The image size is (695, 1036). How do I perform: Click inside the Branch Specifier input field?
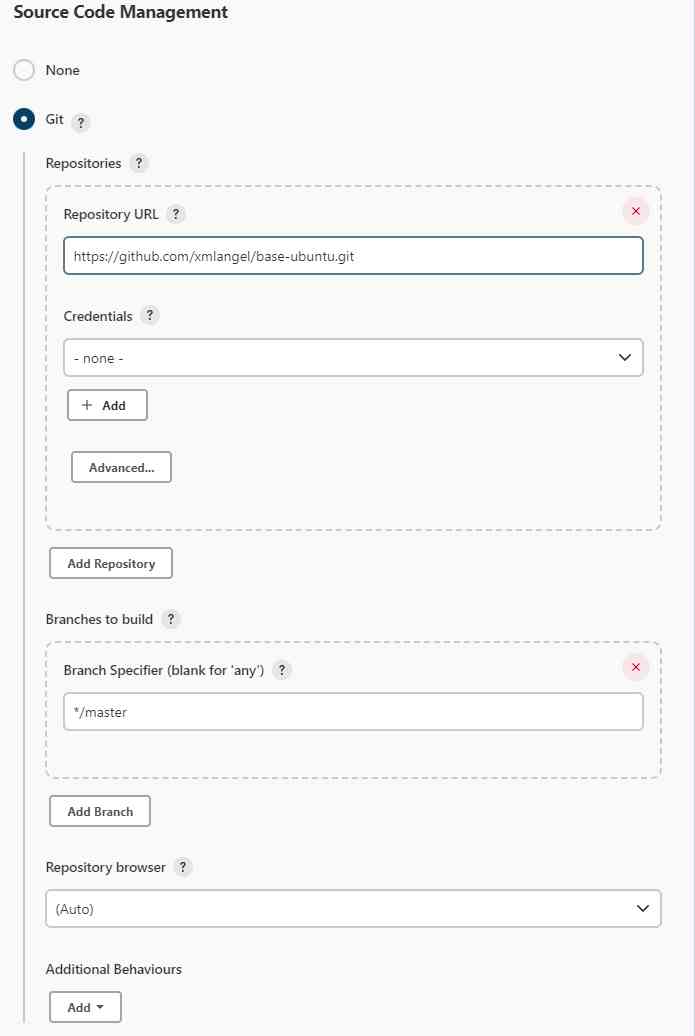[x=354, y=711]
